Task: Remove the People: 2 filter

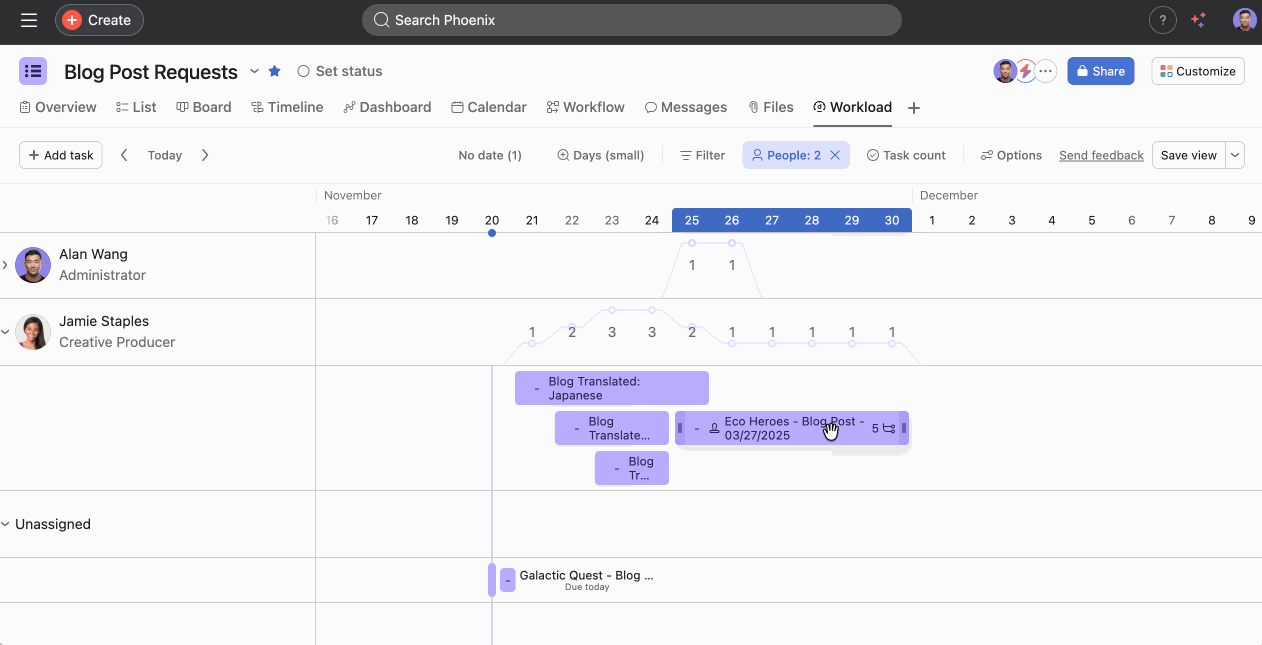Action: [x=835, y=155]
